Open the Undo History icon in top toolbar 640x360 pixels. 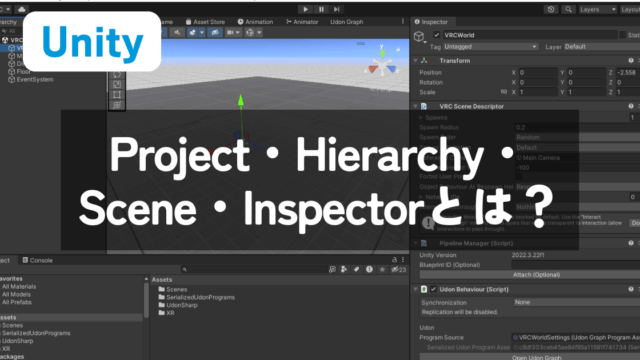551,9
